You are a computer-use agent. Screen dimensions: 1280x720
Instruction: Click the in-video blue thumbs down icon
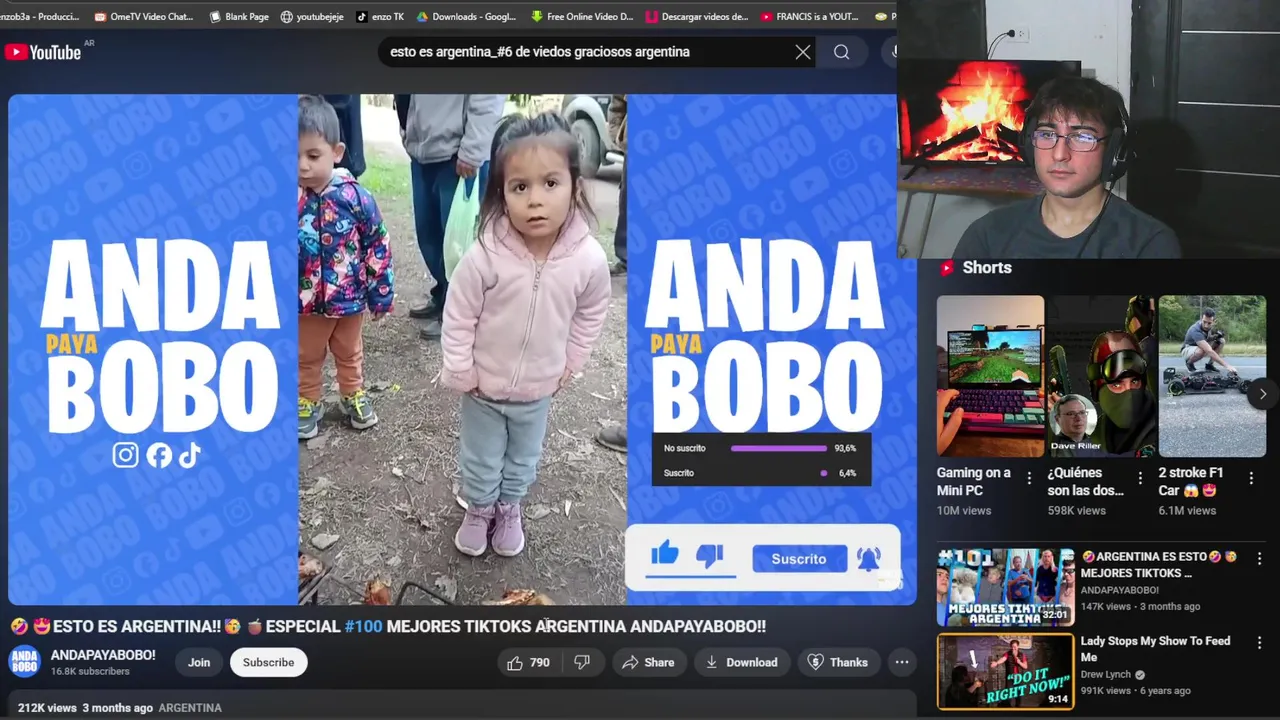[x=709, y=555]
